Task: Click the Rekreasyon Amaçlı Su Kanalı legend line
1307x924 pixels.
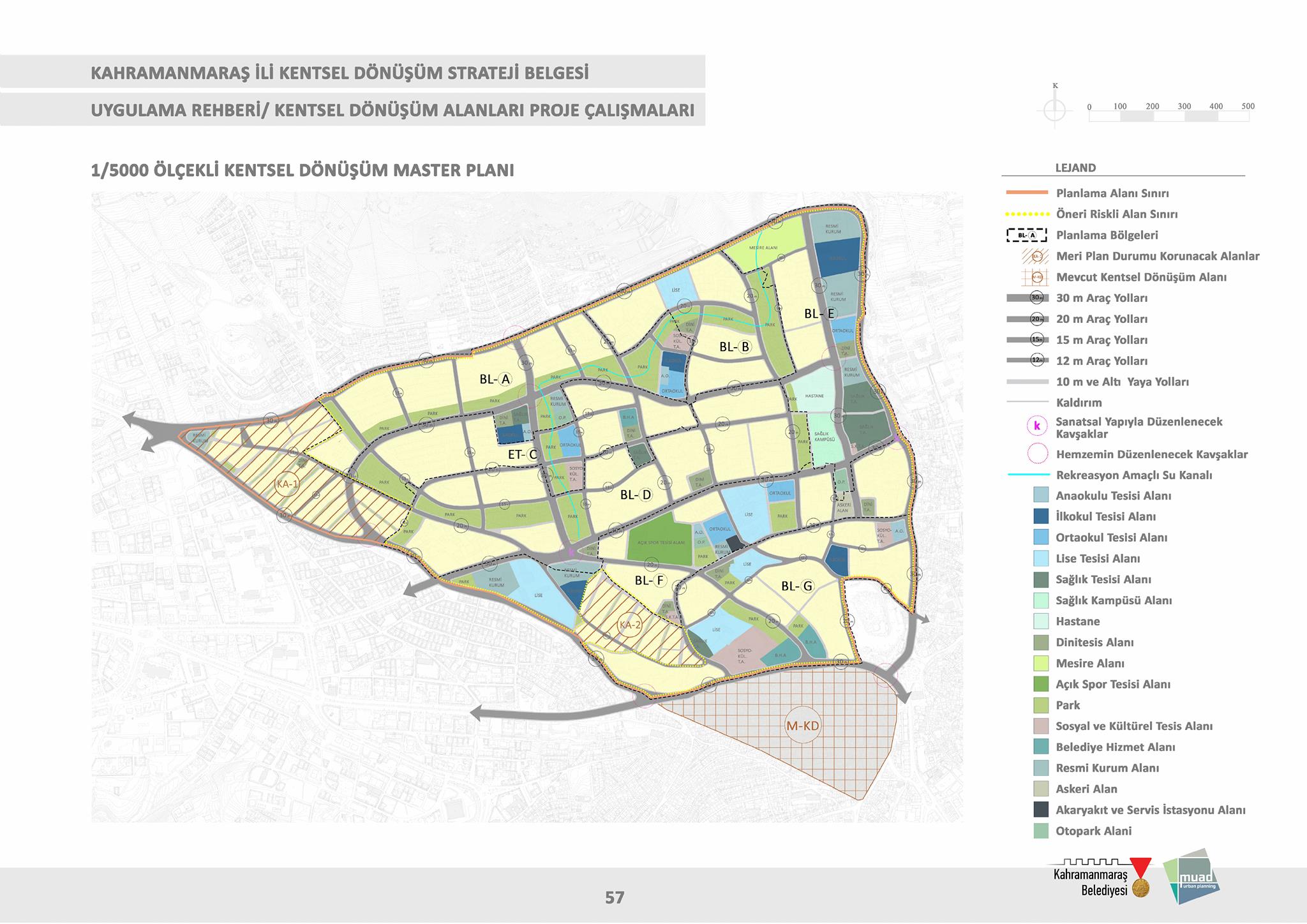Action: click(x=1028, y=475)
